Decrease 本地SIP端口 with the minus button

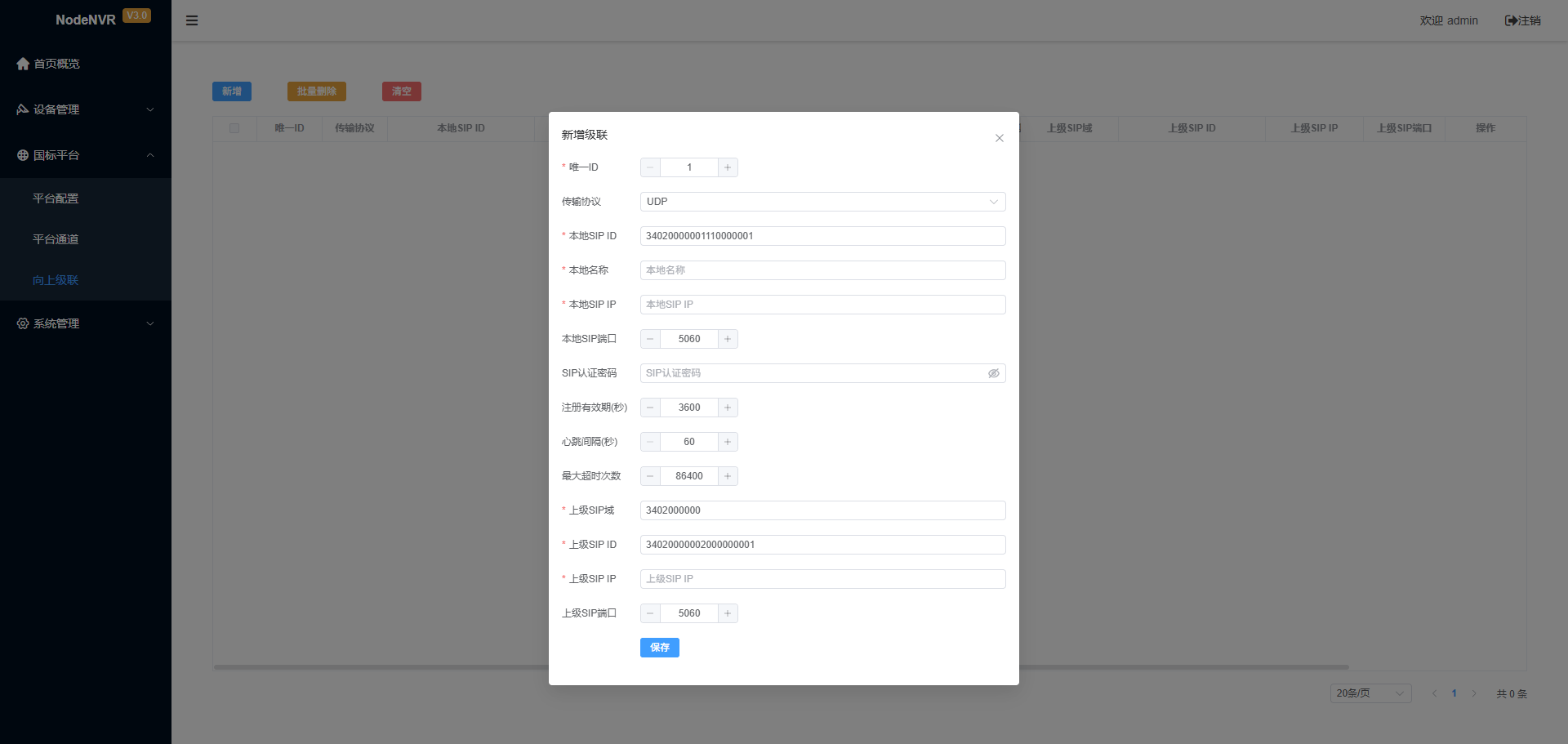coord(651,339)
